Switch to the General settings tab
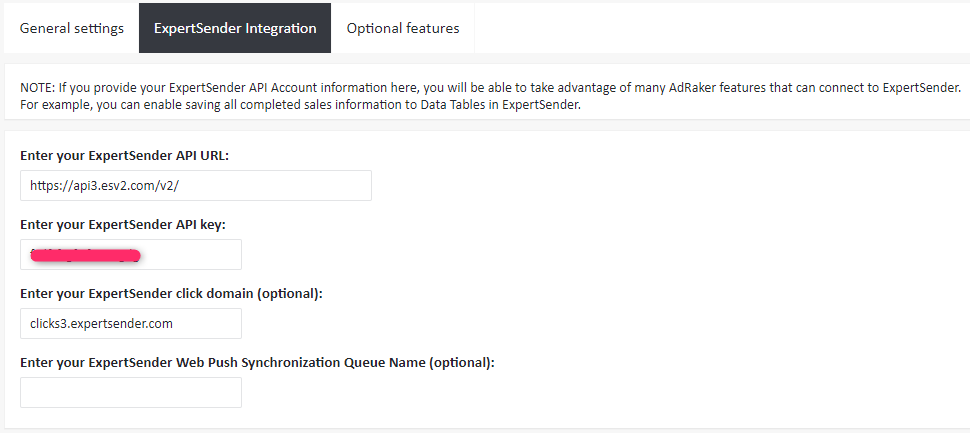 (x=72, y=28)
